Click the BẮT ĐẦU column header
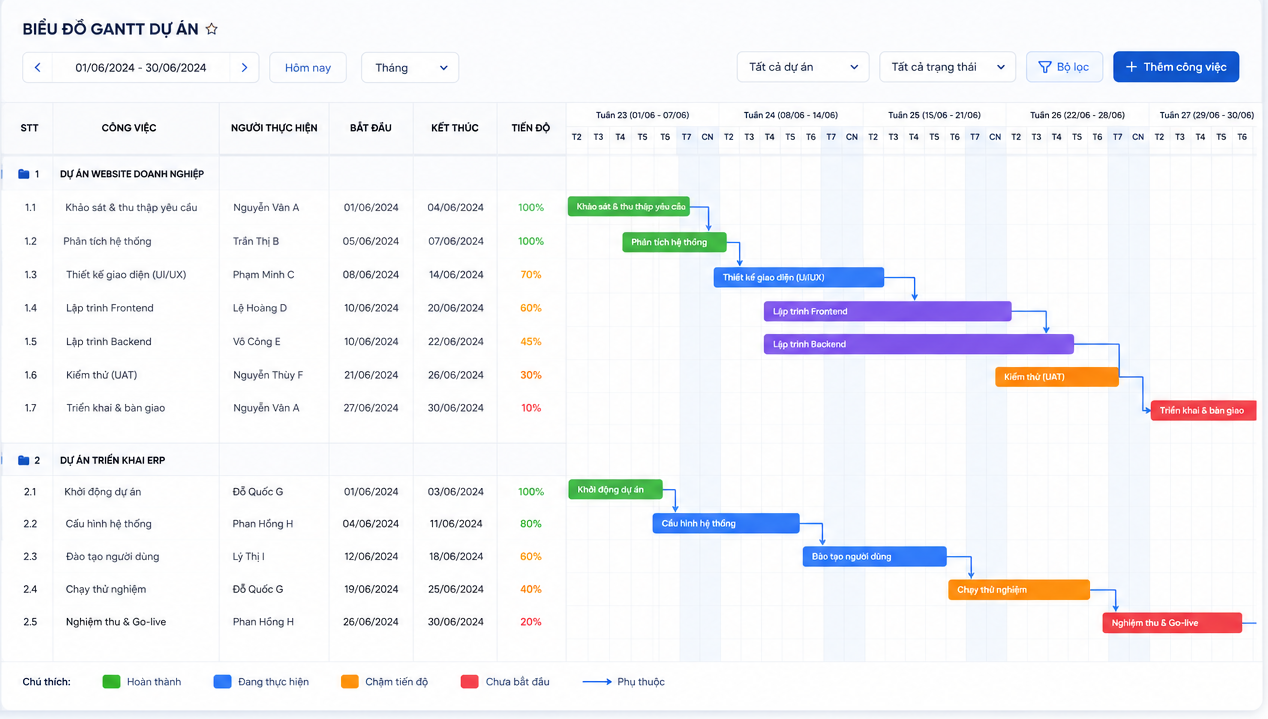 371,128
